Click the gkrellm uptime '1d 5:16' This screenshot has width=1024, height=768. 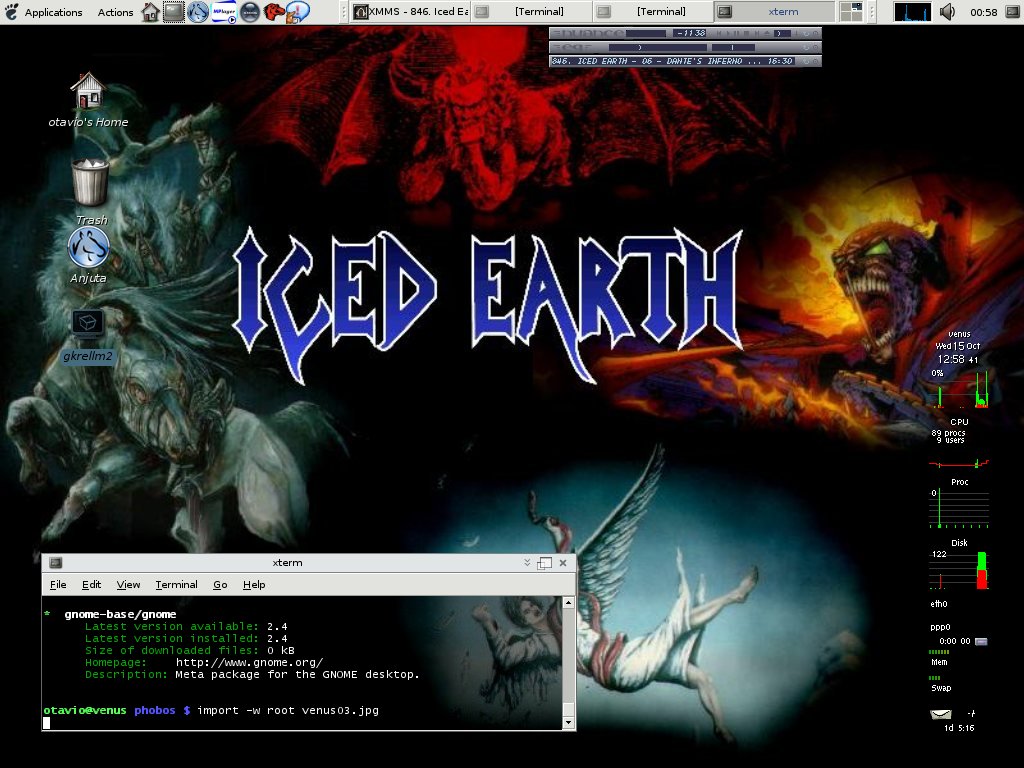click(959, 728)
